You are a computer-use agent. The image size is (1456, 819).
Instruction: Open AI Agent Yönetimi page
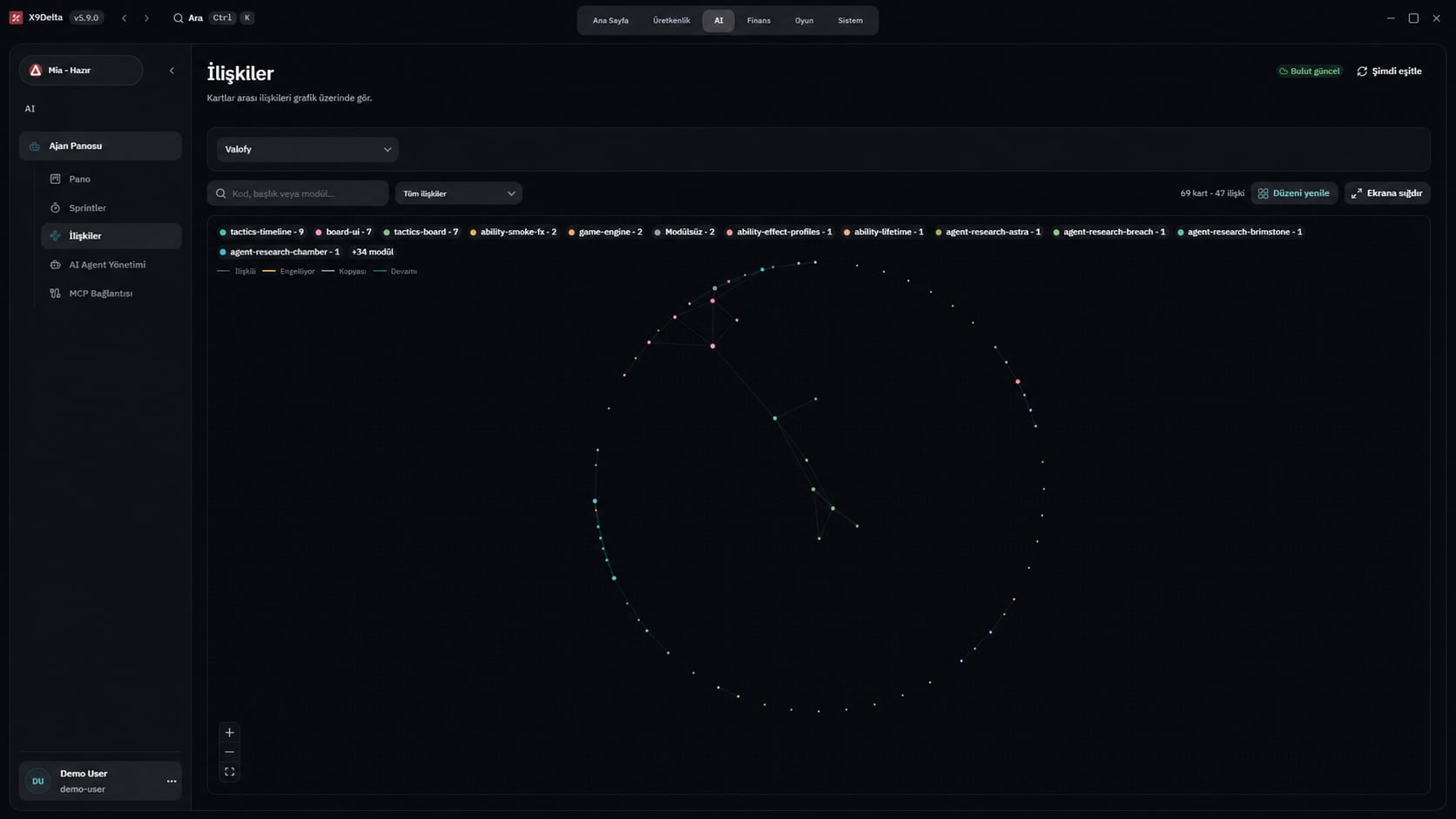click(111, 265)
